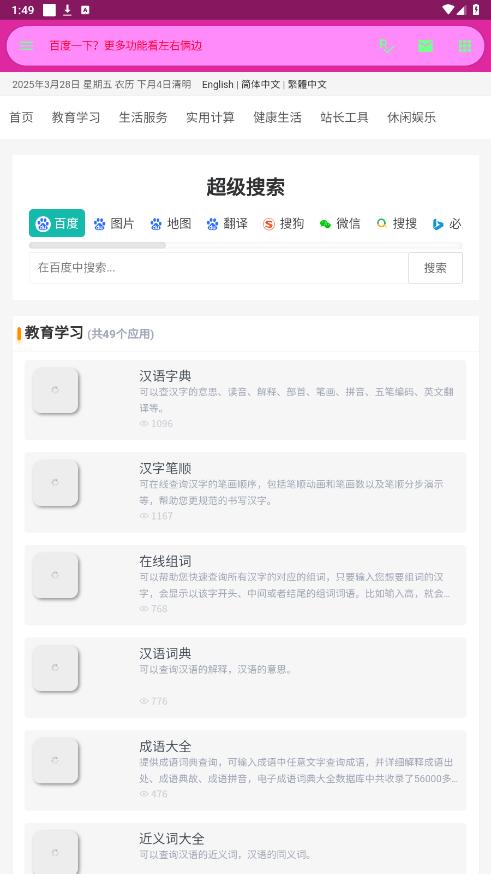Choose 翻译 translate option
Viewport: 491px width, 874px height.
click(227, 224)
